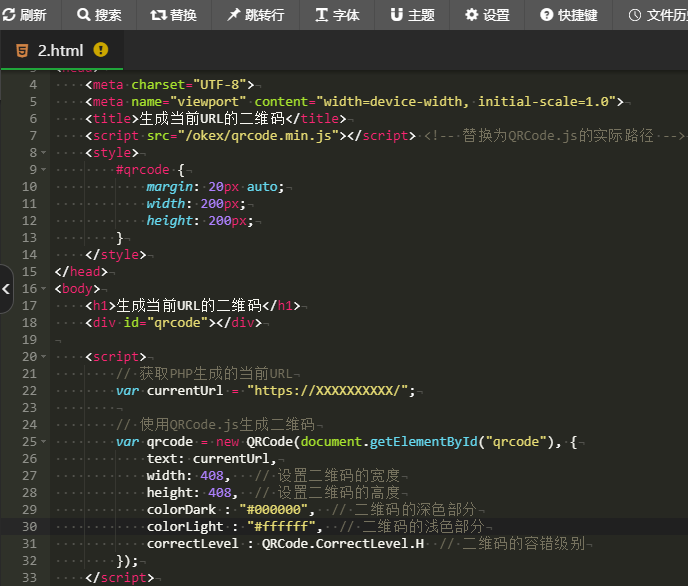Click the width value 408 on line 27
The image size is (688, 586).
click(x=212, y=475)
